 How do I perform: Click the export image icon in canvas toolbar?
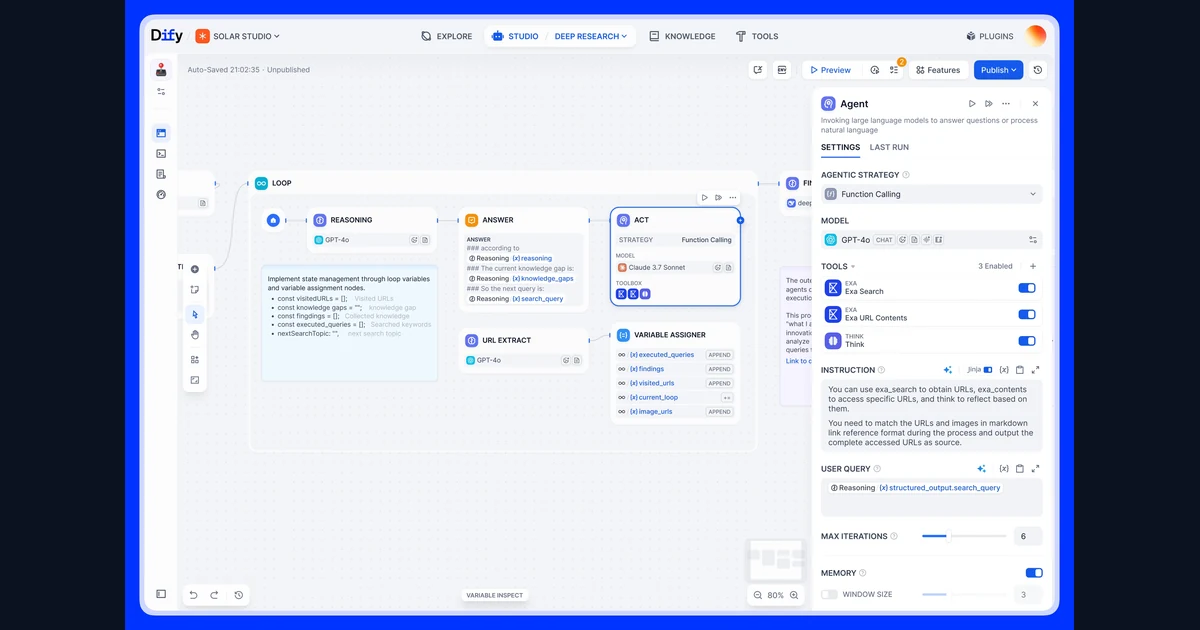(195, 380)
